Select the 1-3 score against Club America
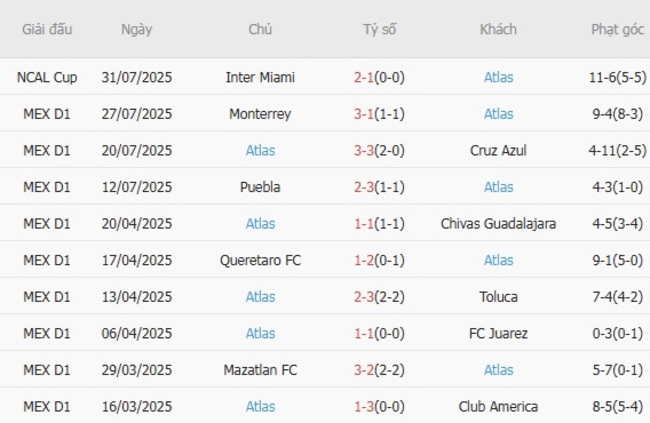 click(x=379, y=407)
